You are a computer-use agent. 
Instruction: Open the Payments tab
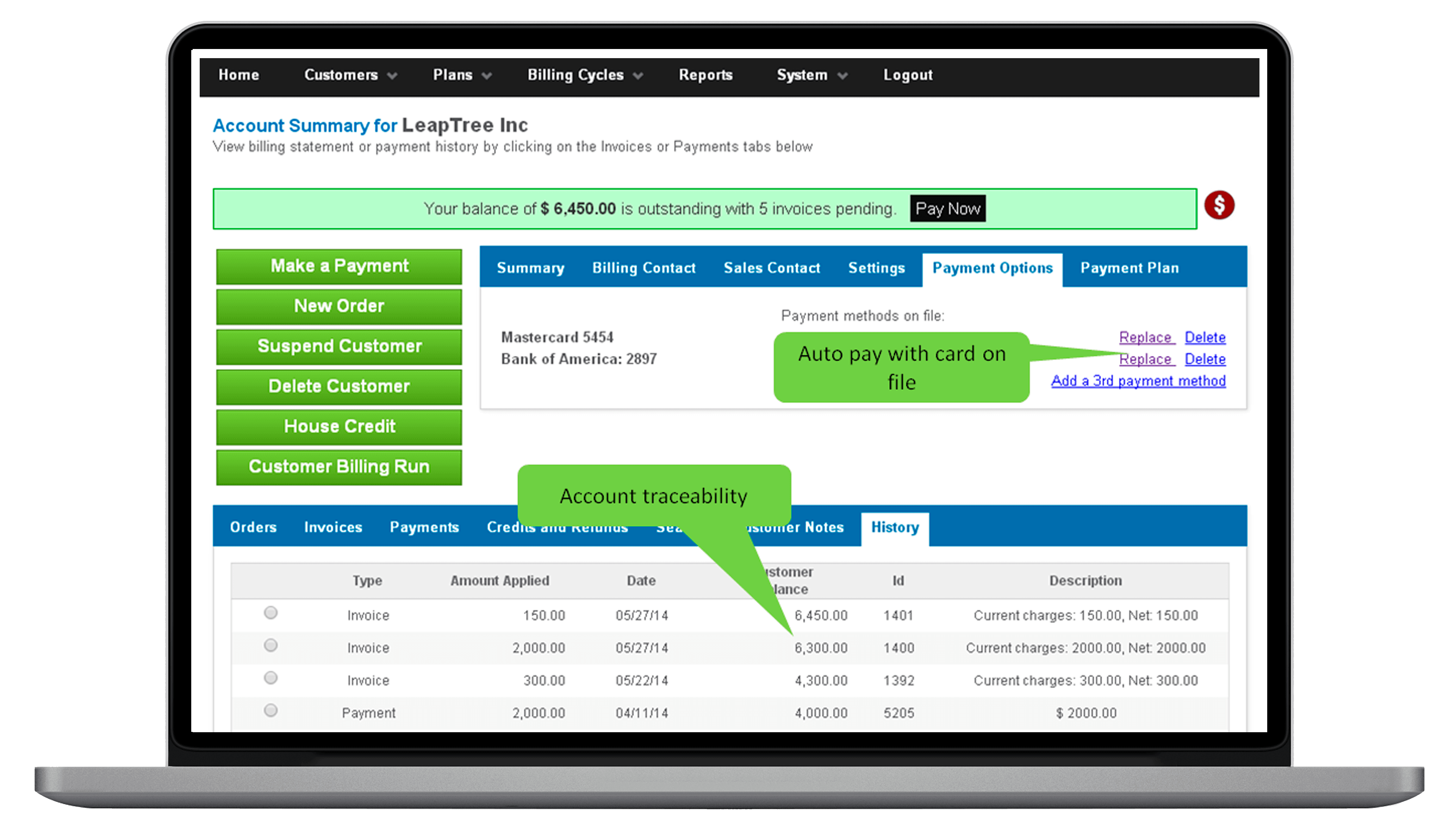point(424,527)
